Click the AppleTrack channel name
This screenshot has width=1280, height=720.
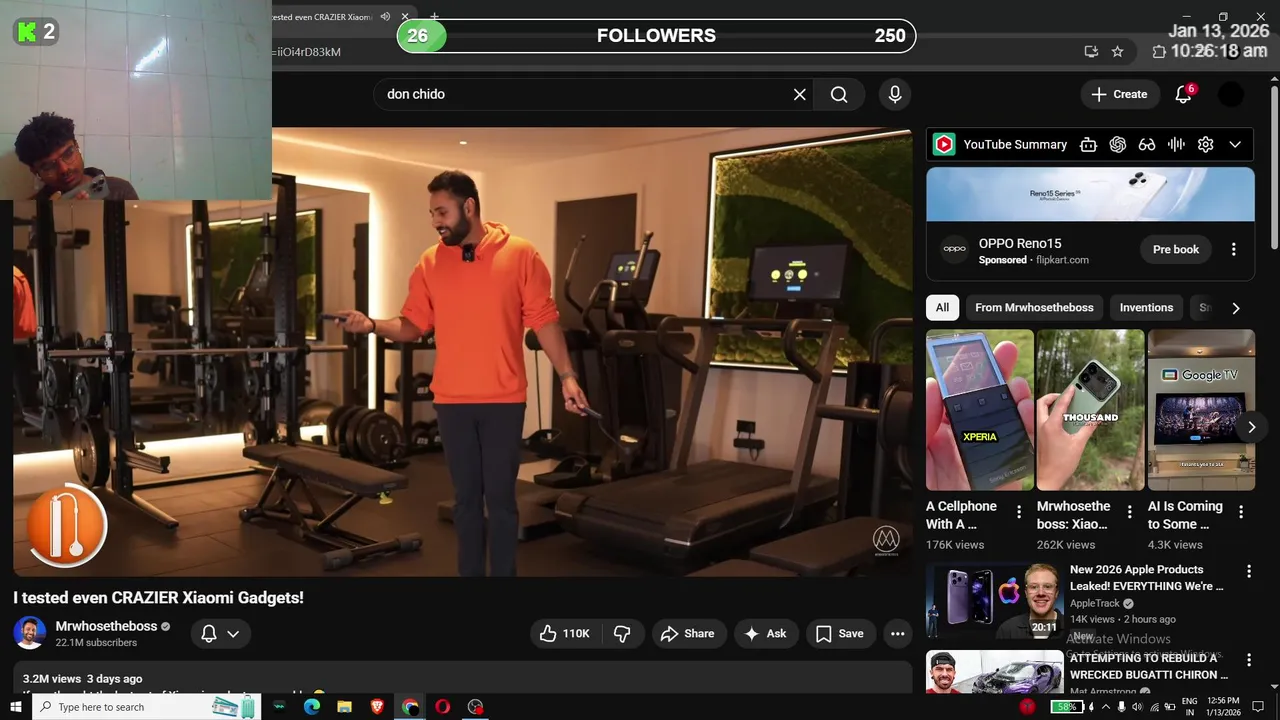coord(1095,604)
